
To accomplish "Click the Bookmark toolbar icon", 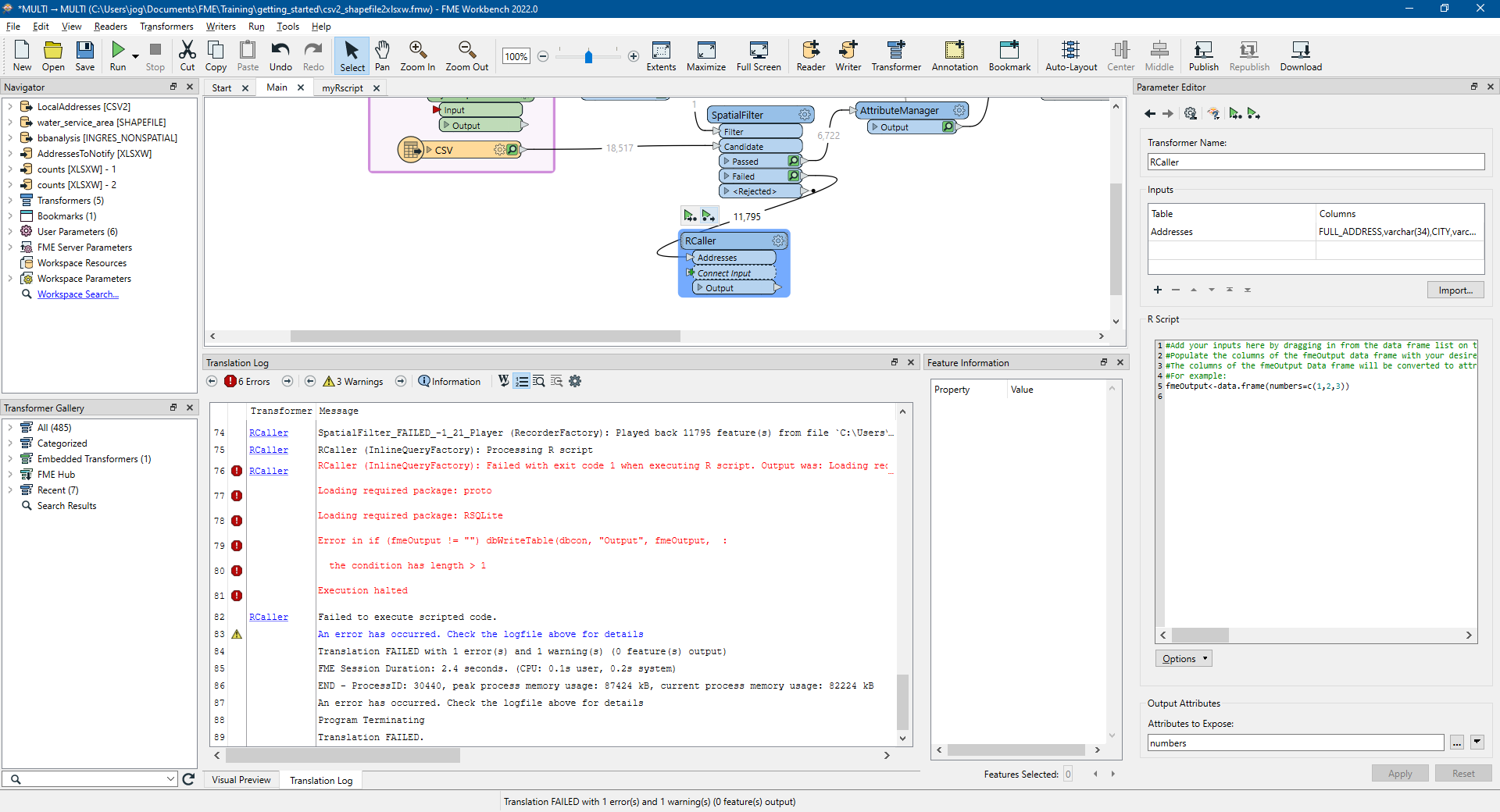I will [x=1009, y=56].
